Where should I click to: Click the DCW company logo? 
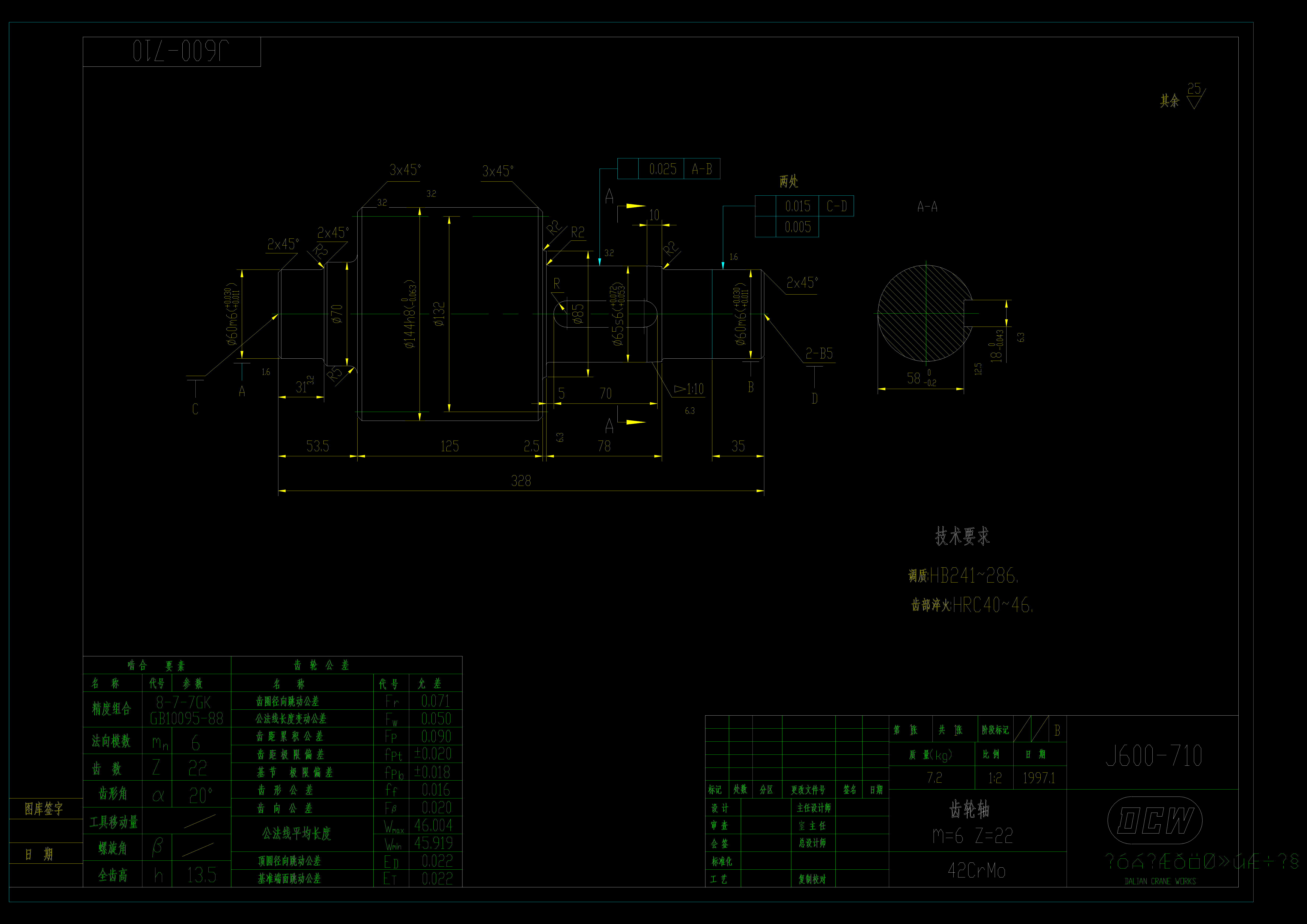click(1155, 820)
